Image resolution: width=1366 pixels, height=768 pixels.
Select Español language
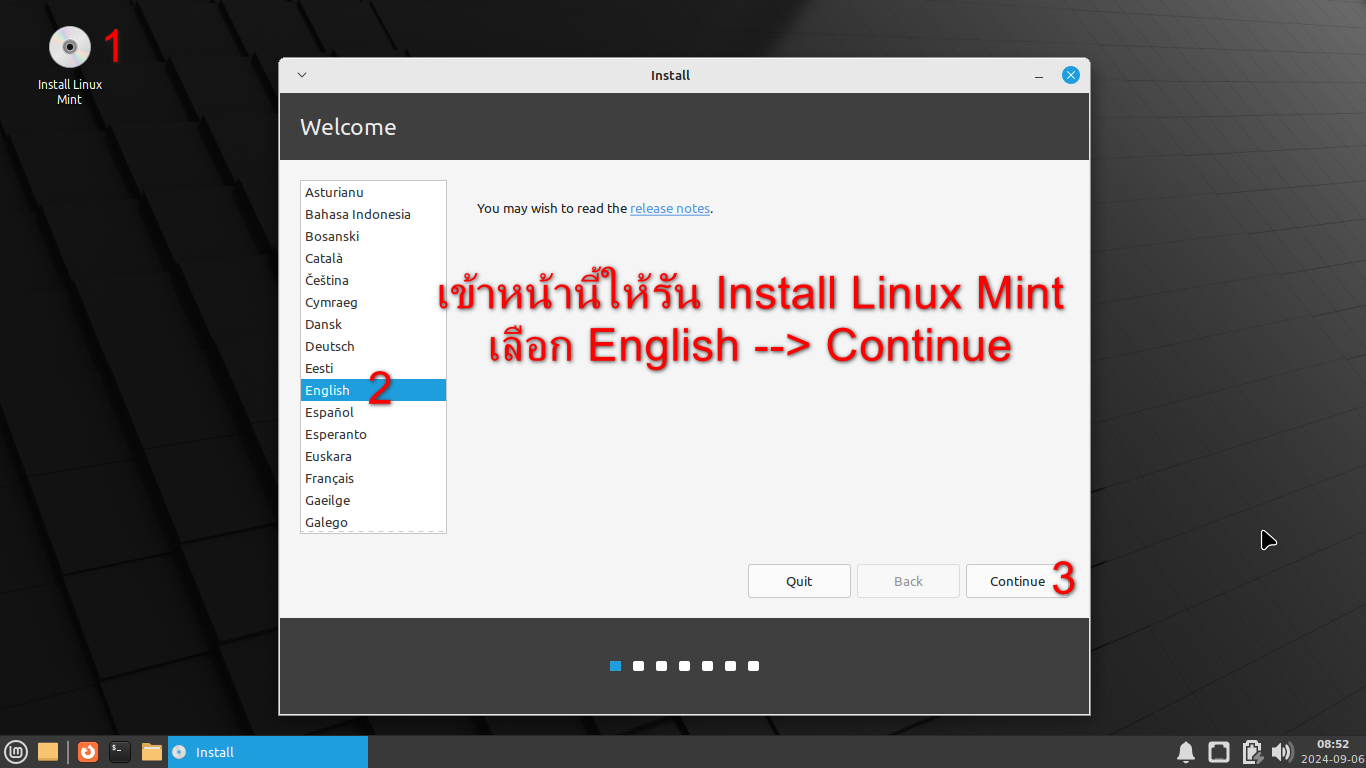[373, 412]
